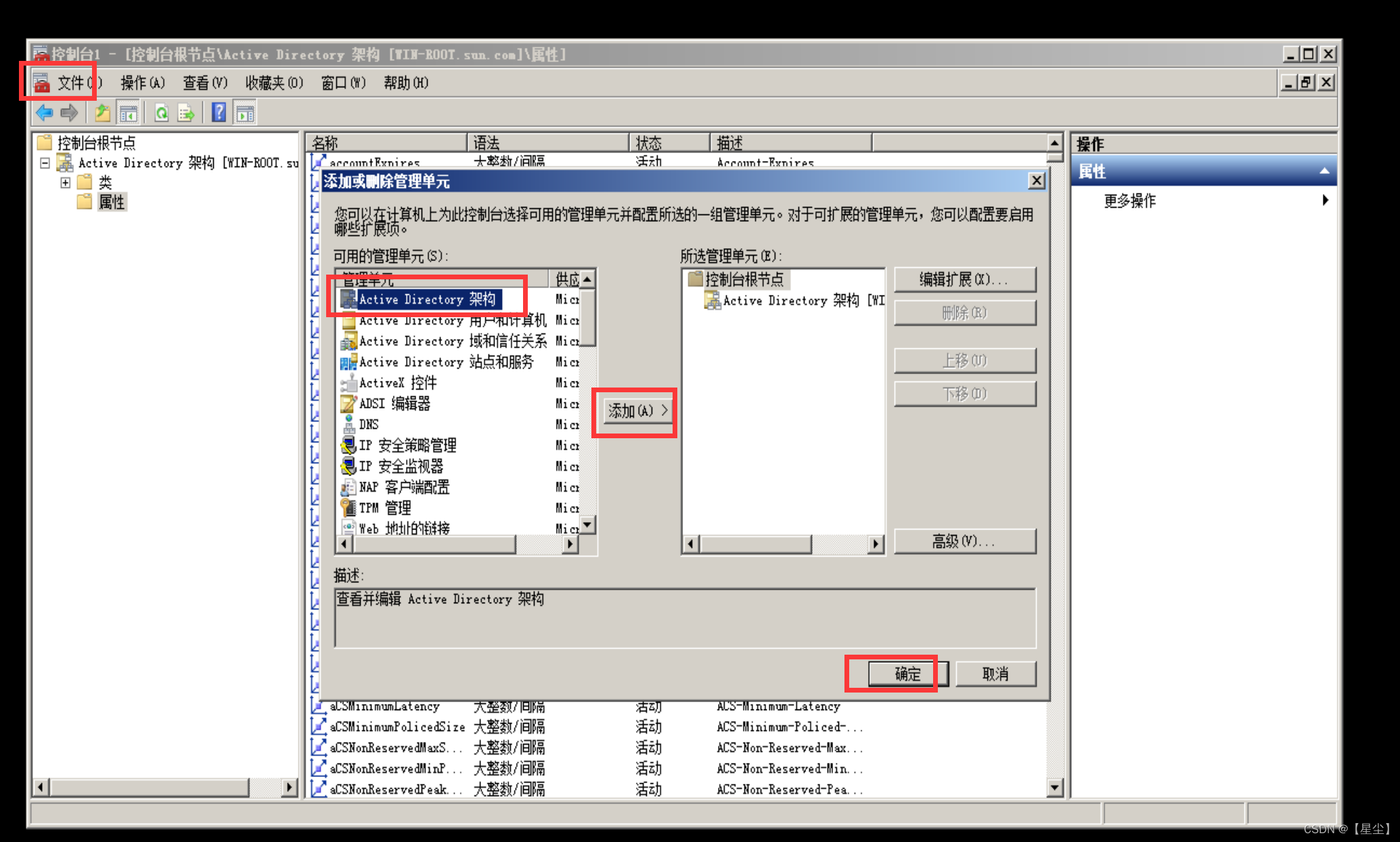Expand the 类 folder tree node
Image resolution: width=1400 pixels, height=842 pixels.
pos(66,183)
